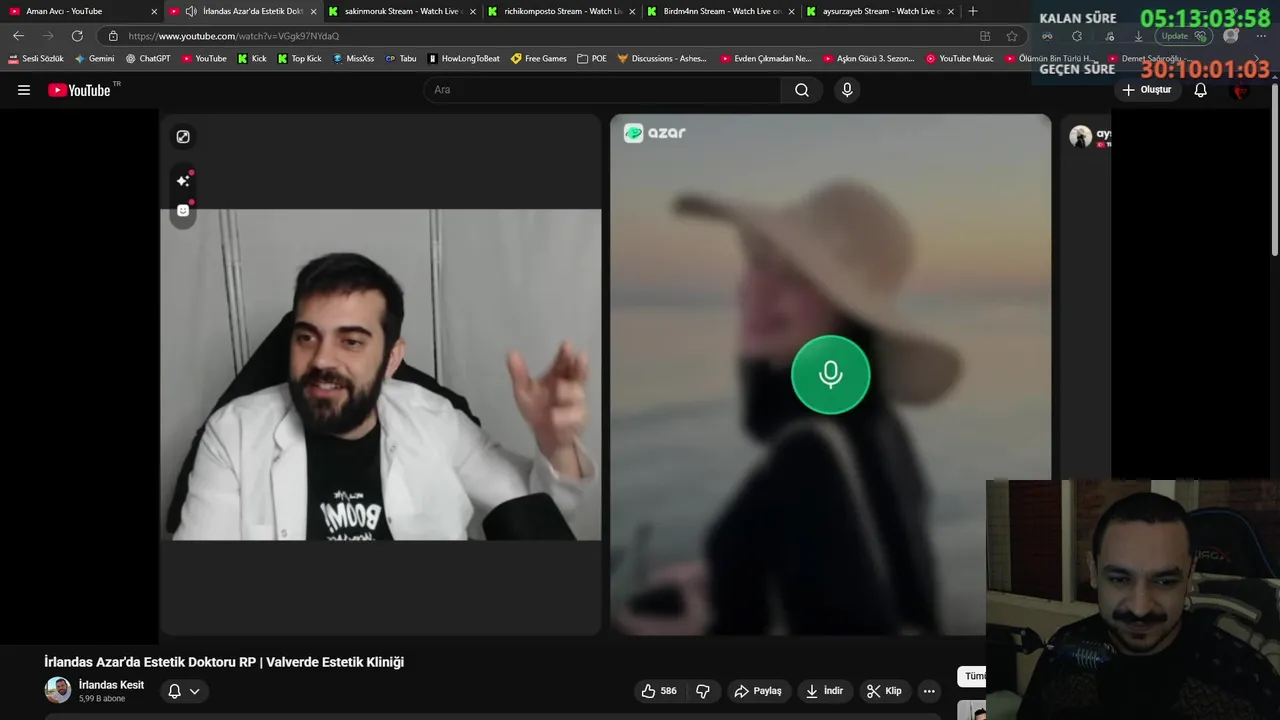Focus the YouTube Ara search field
Viewport: 1280px width, 720px height.
tap(602, 90)
